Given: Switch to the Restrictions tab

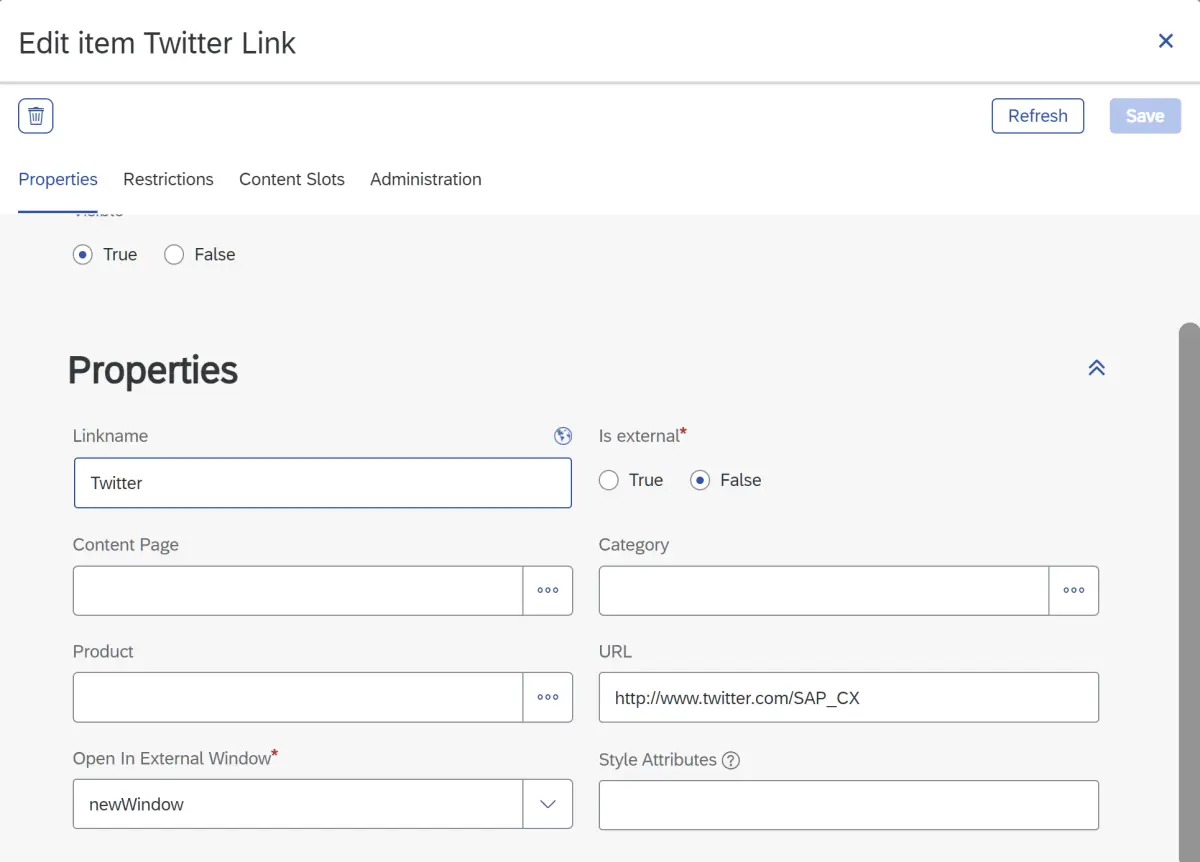Looking at the screenshot, I should (x=168, y=179).
